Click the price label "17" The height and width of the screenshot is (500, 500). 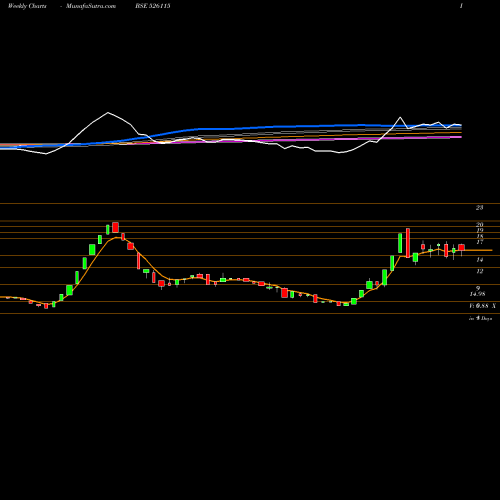click(x=479, y=242)
